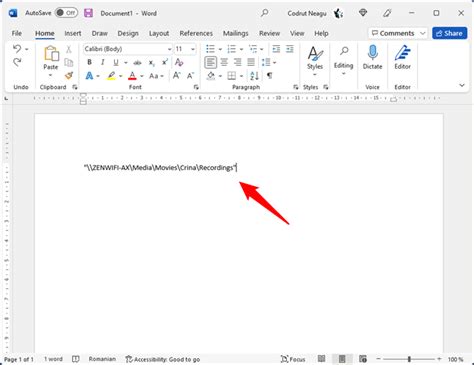This screenshot has width=474, height=365.
Task: Toggle Show/Hide paragraph marks
Action: point(269,76)
